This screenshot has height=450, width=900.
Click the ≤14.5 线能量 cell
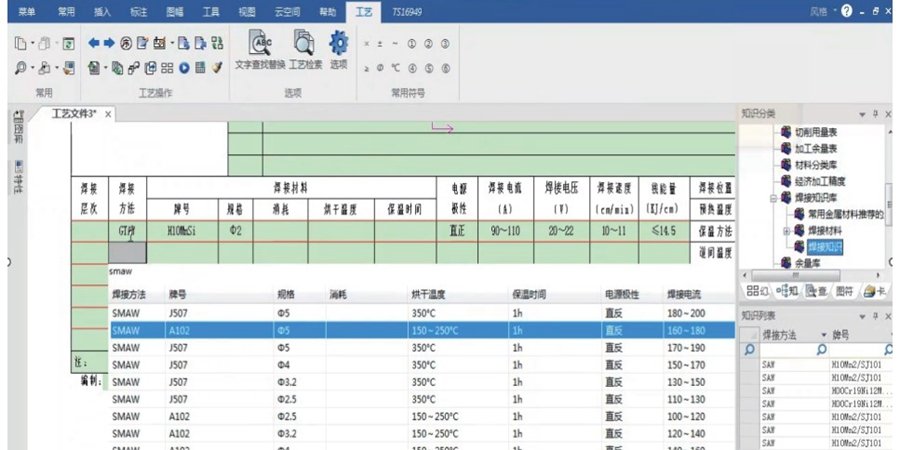(x=664, y=231)
